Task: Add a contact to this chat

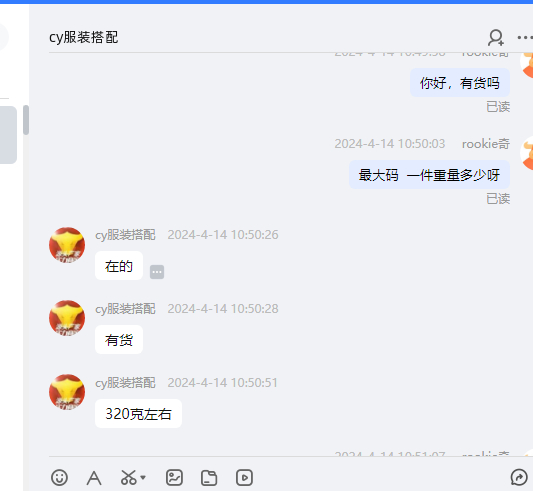Action: pos(496,37)
